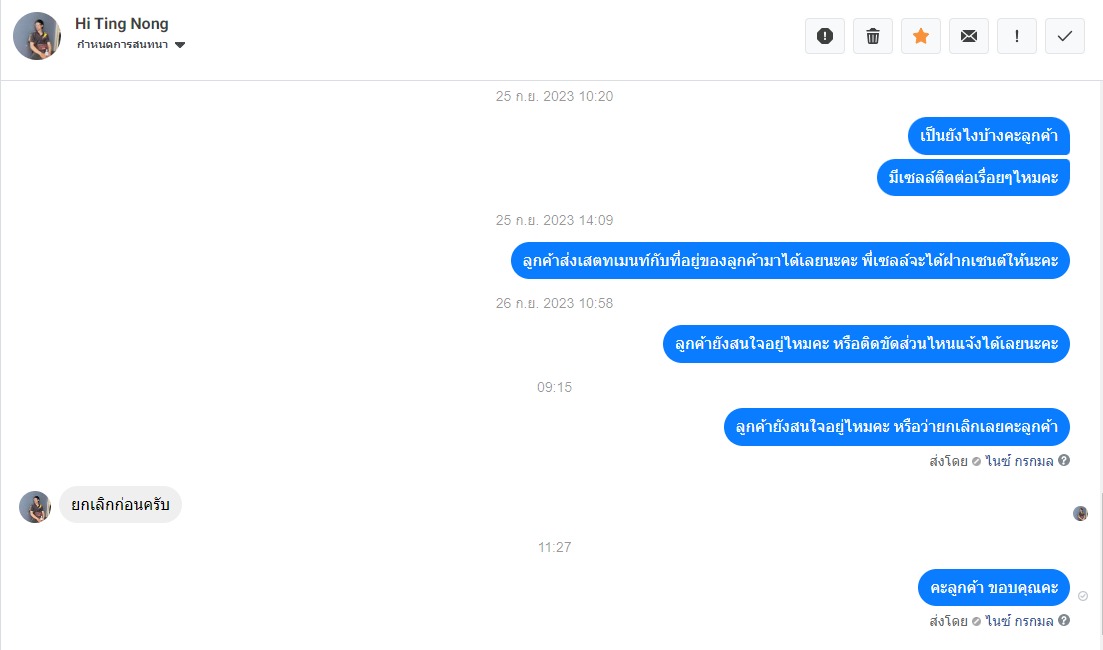The image size is (1103, 650).
Task: Mark the conversation as spam with the exclamation-circle icon
Action: (x=824, y=36)
